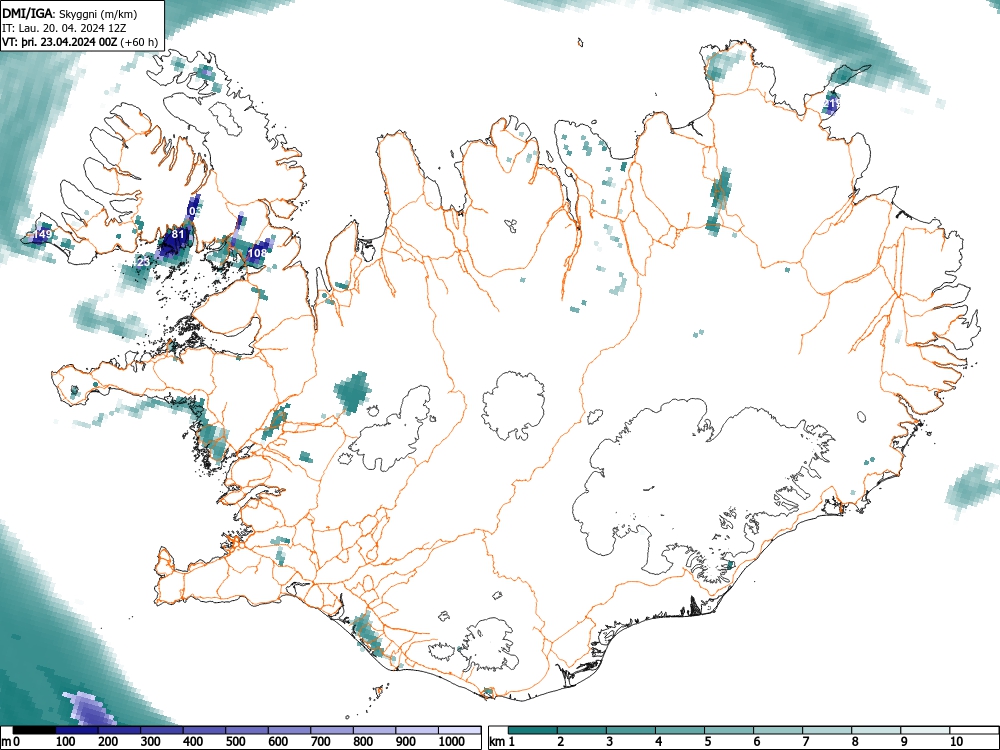Viewport: 1000px width, 750px height.
Task: Select the 81 visibility value label
Action: tap(178, 234)
